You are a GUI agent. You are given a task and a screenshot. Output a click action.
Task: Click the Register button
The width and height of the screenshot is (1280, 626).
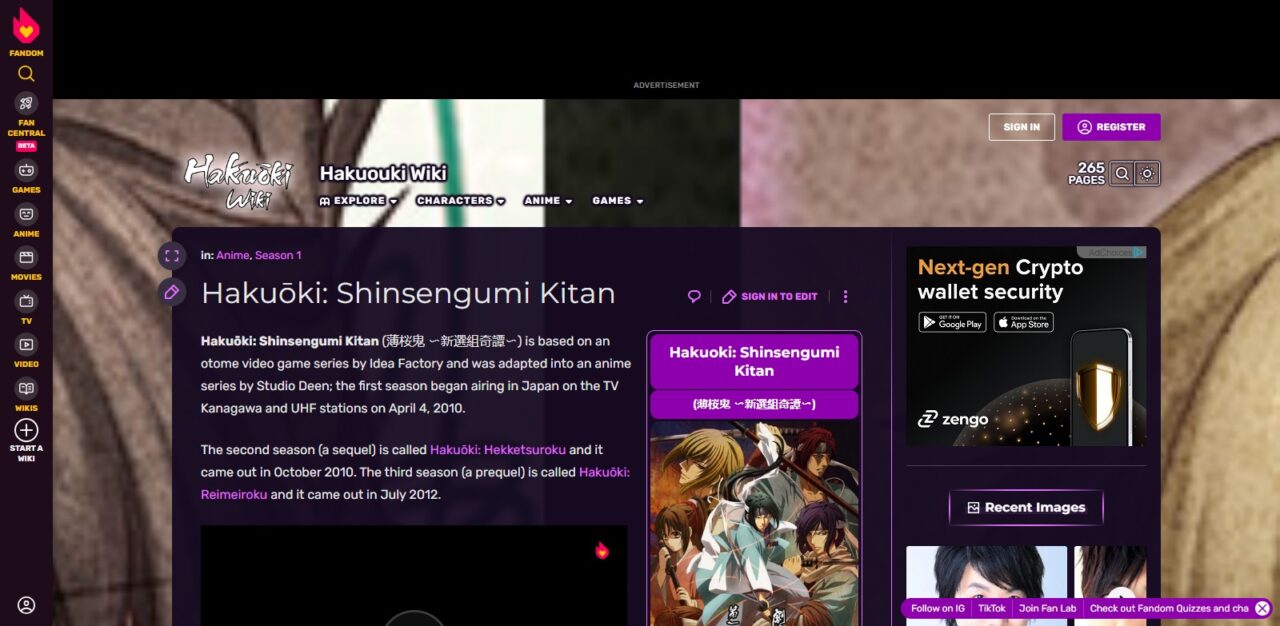1111,127
